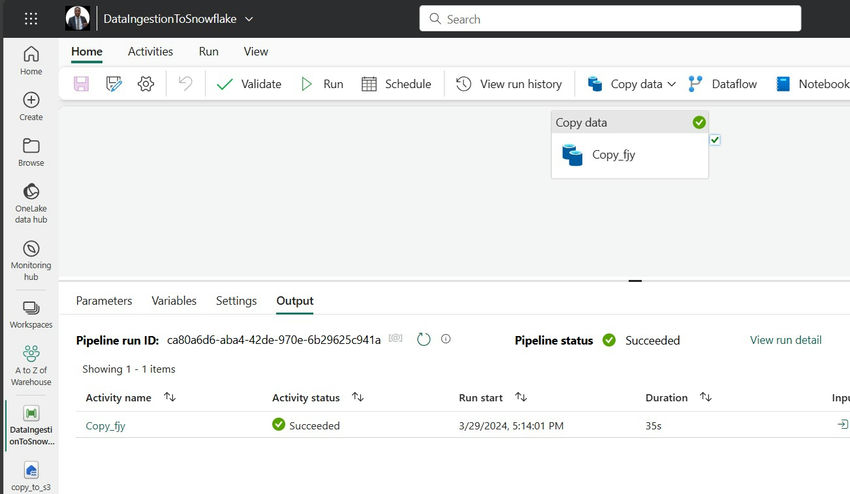The height and width of the screenshot is (494, 850).
Task: Open pipeline settings gear icon
Action: pyautogui.click(x=146, y=84)
